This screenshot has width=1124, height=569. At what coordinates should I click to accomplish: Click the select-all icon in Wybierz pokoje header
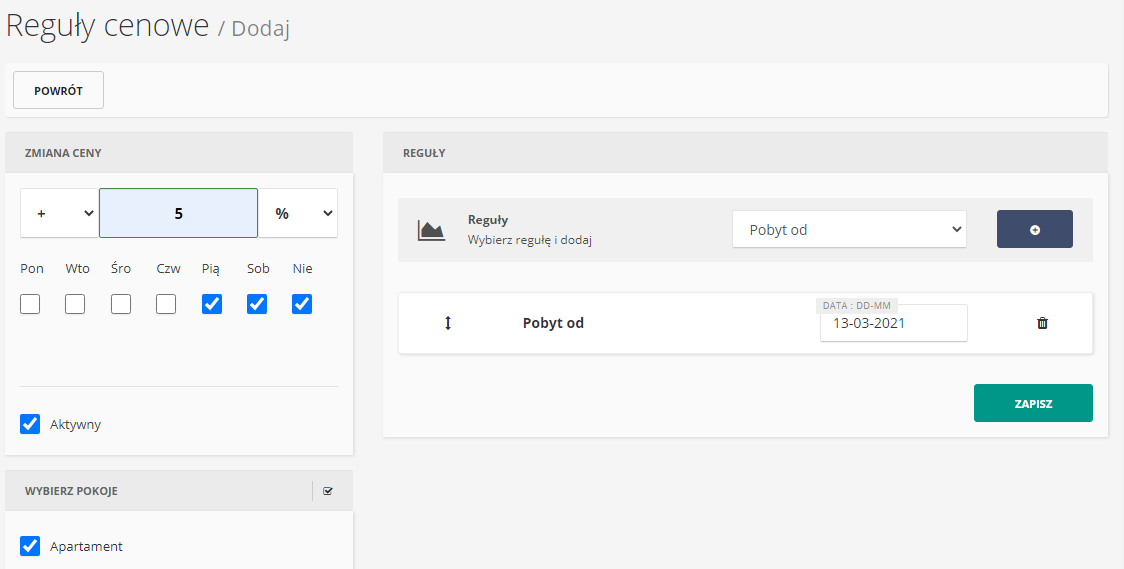(x=328, y=491)
